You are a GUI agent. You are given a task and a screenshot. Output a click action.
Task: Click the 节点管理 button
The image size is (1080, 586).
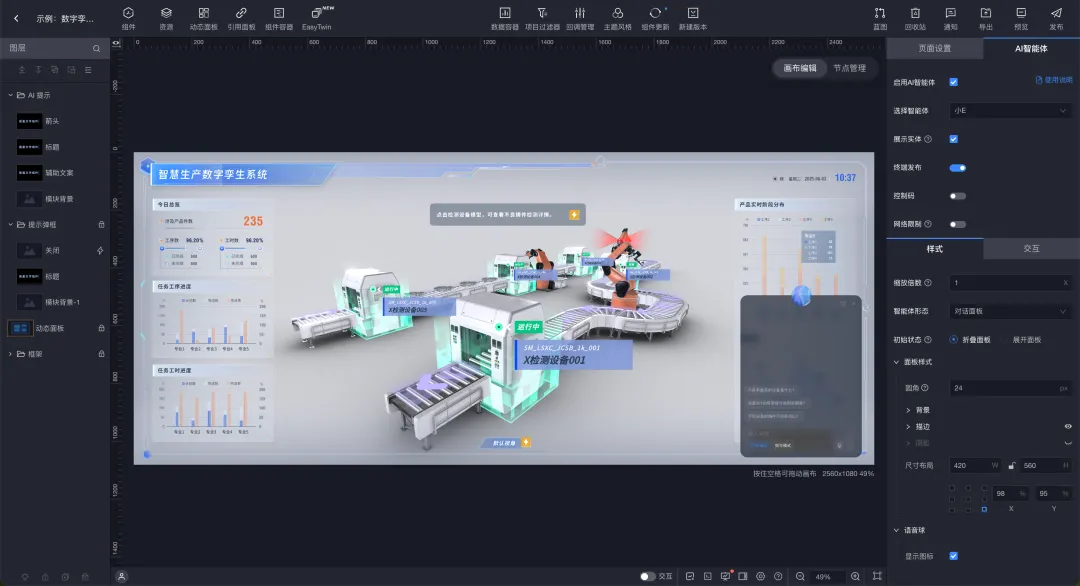coord(849,68)
